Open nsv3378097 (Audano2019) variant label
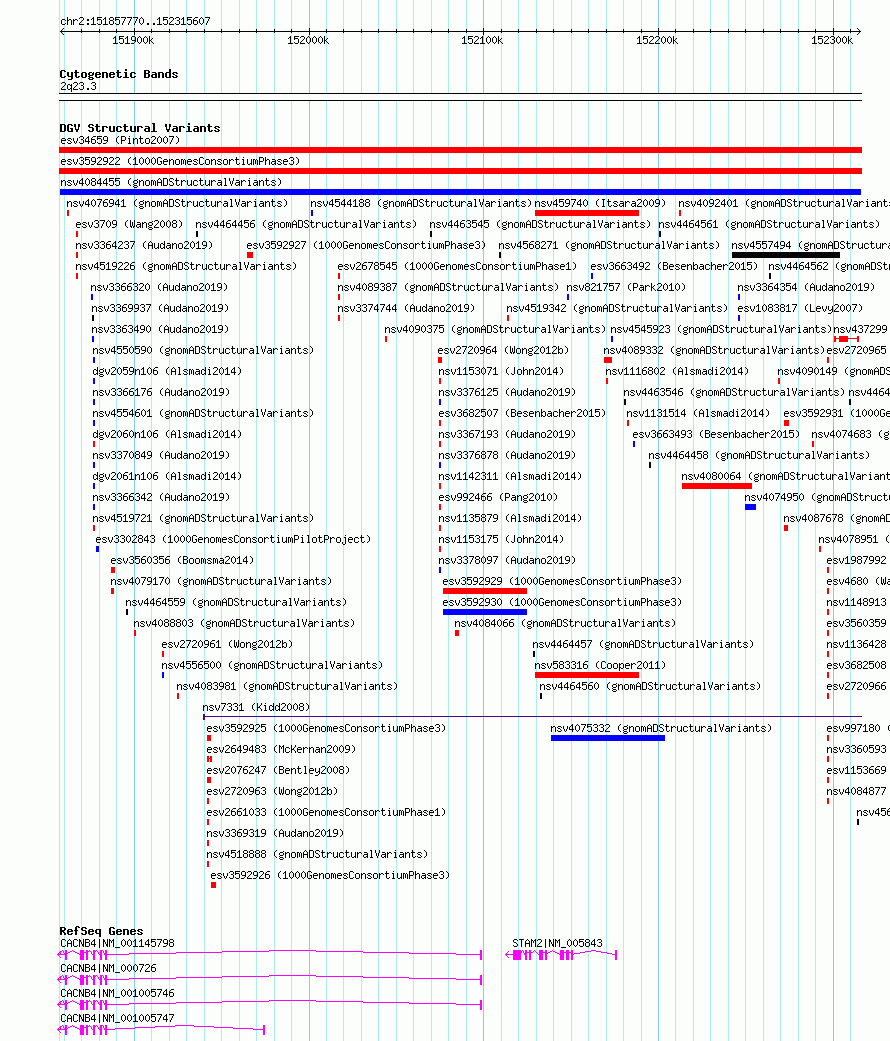This screenshot has height=1041, width=890. click(507, 560)
